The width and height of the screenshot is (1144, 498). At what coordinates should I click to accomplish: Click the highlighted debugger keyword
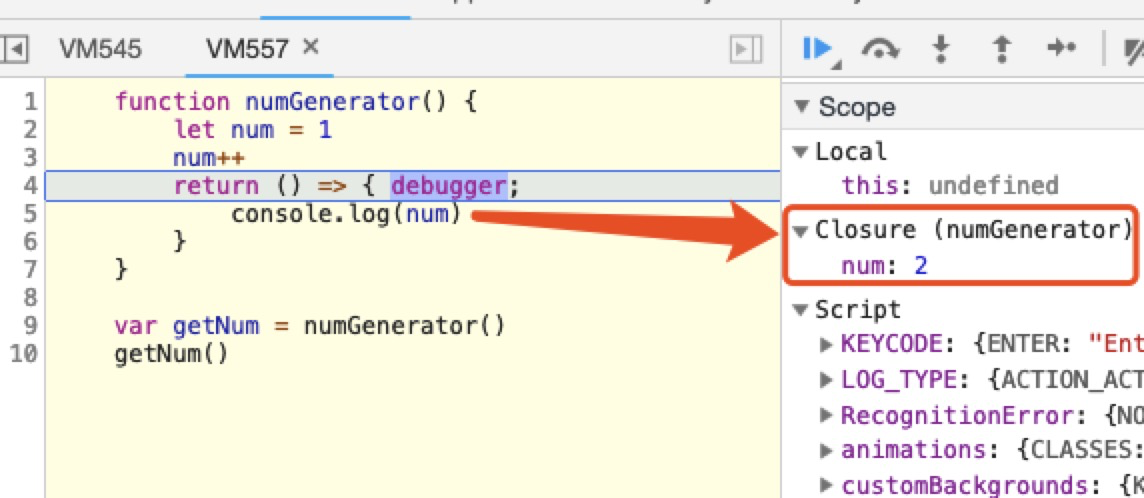[x=448, y=186]
